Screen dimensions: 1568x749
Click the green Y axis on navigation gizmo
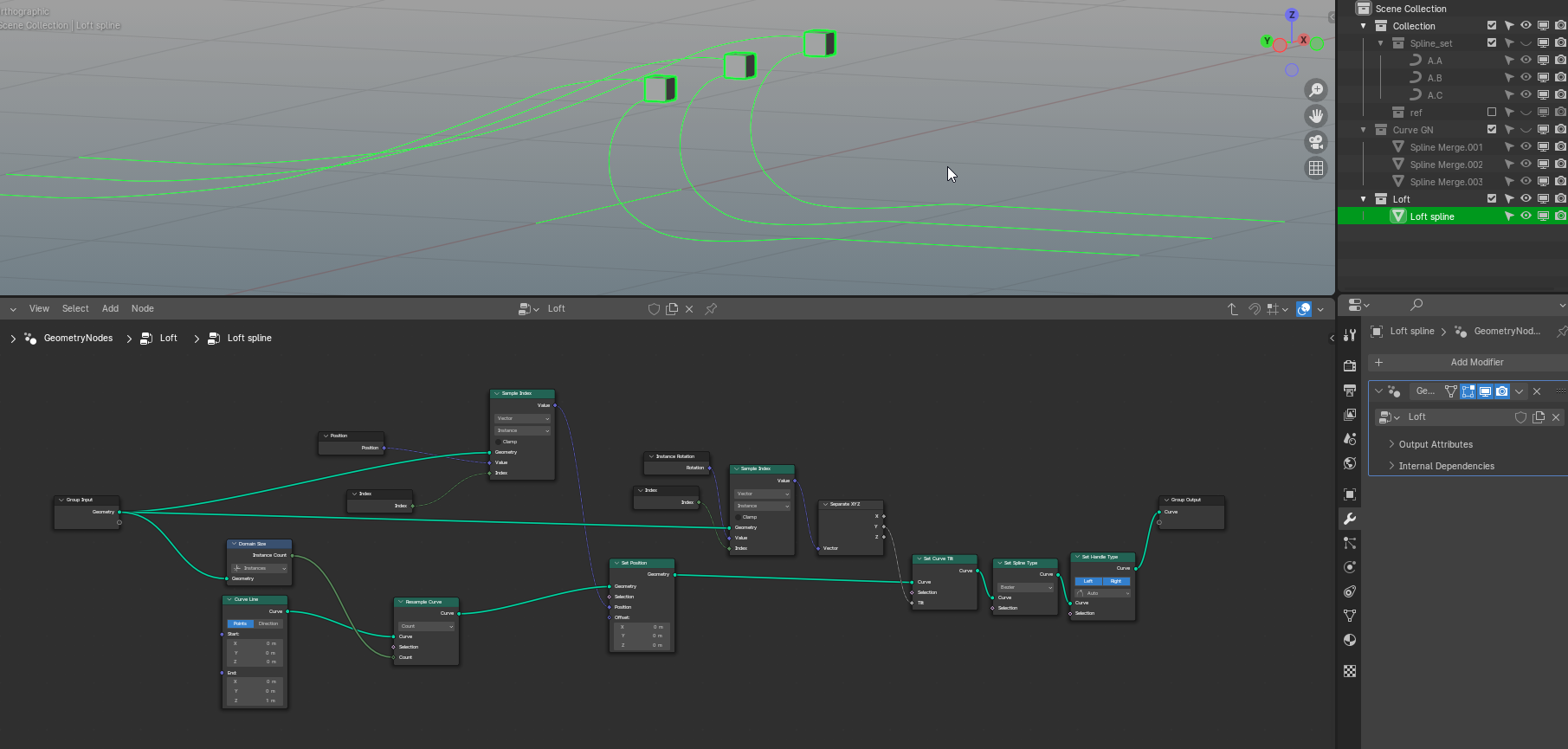(x=1268, y=41)
